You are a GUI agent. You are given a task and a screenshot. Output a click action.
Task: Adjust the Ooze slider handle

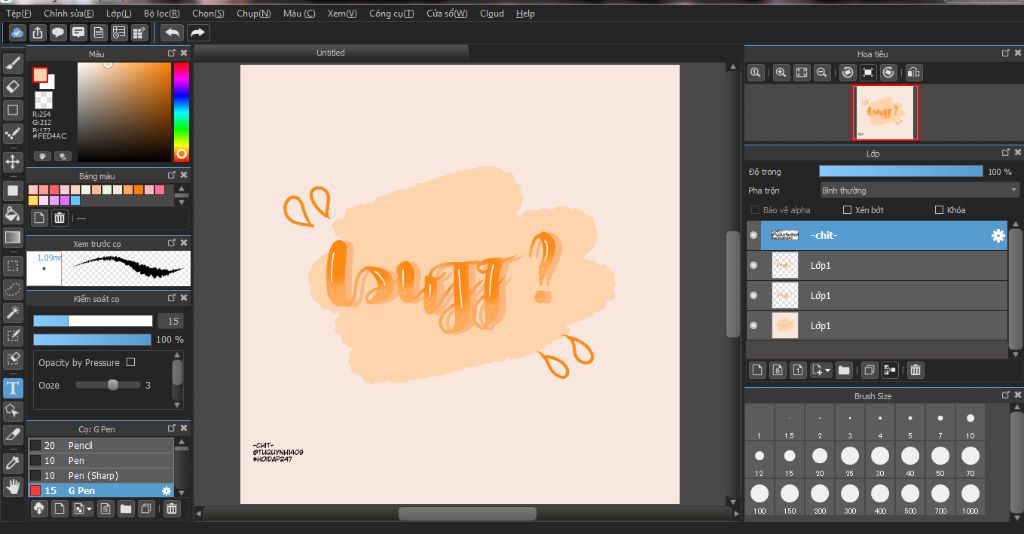pos(113,385)
